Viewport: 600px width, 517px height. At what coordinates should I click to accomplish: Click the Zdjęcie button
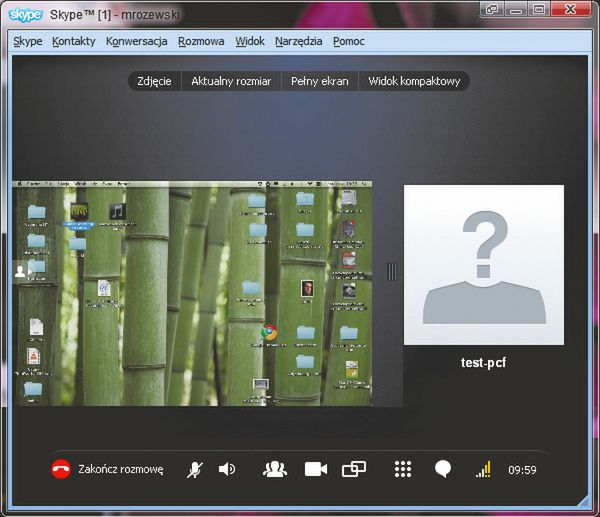tap(154, 81)
